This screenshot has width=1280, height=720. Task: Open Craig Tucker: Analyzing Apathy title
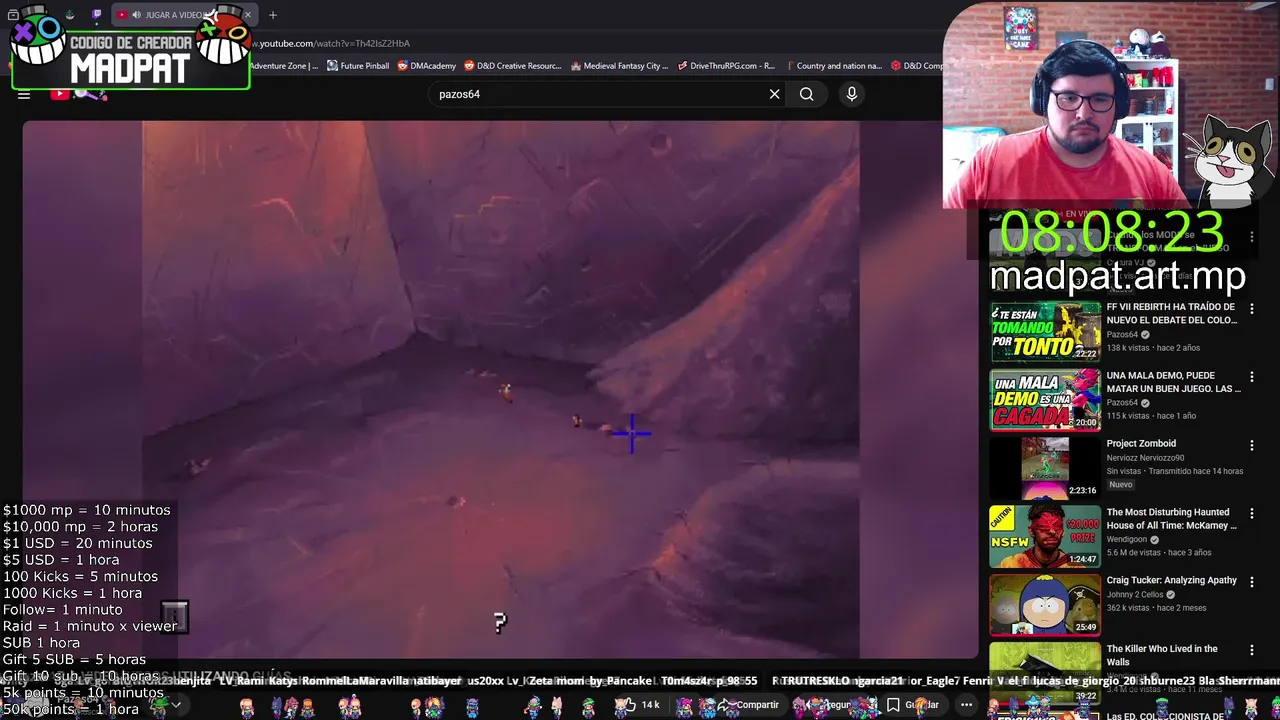click(x=1171, y=580)
